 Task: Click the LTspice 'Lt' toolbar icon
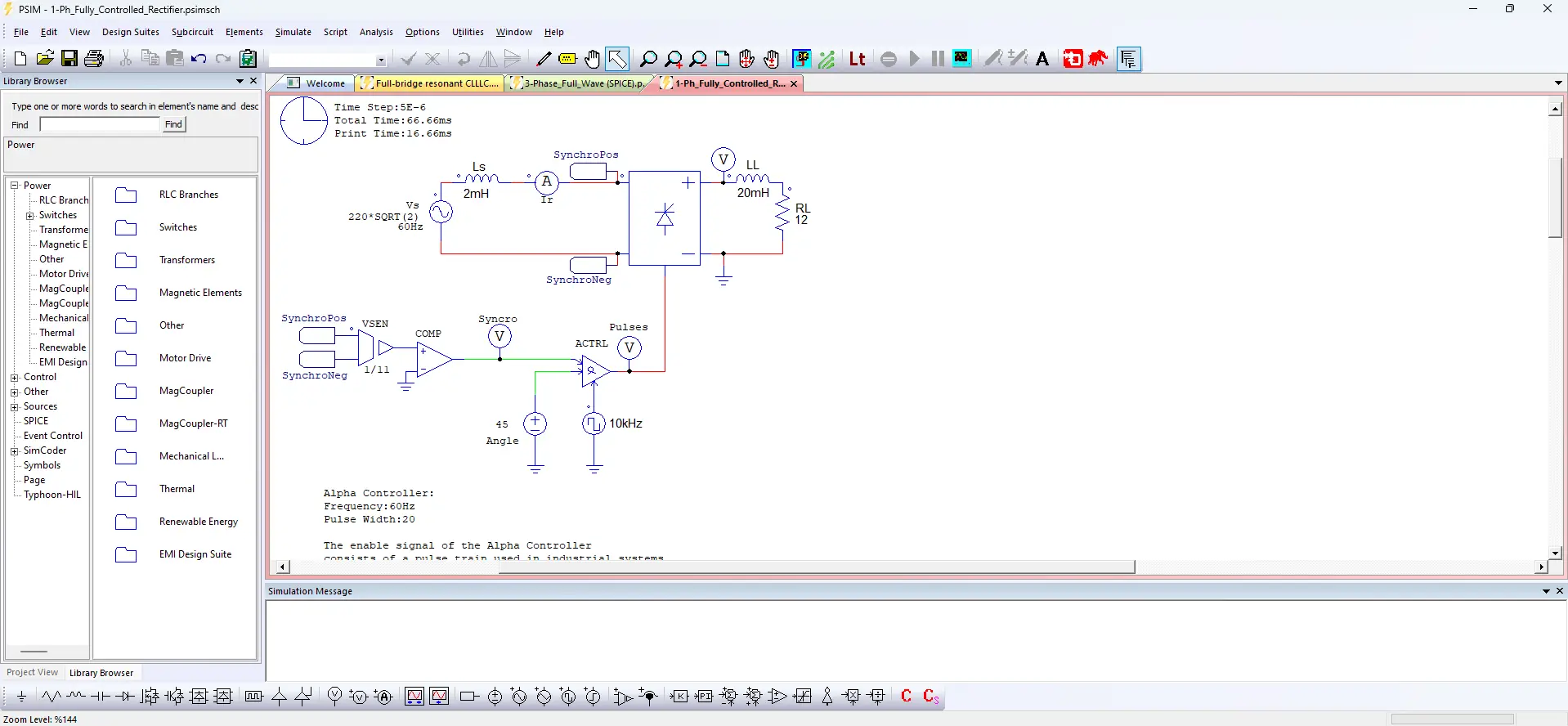pyautogui.click(x=857, y=59)
